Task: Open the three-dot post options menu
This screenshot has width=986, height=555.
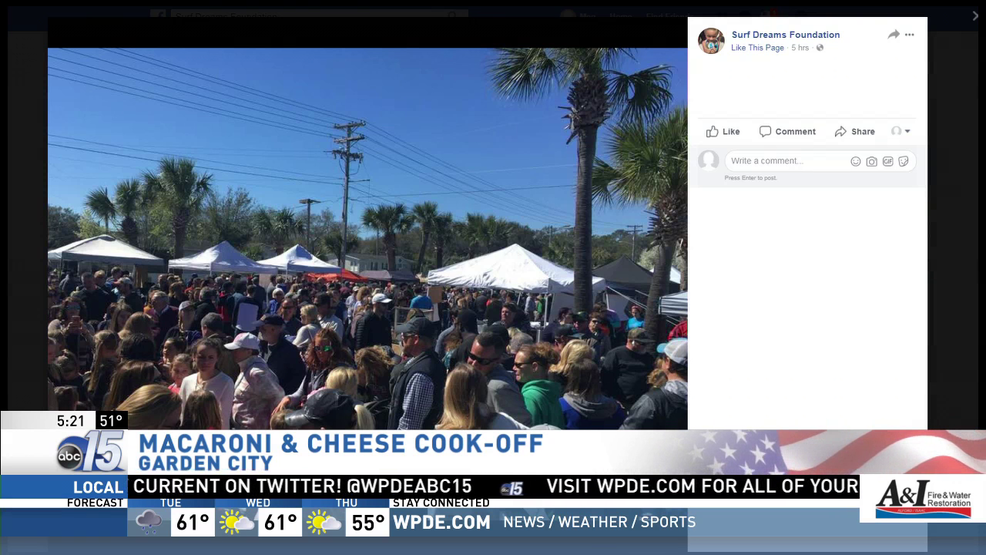Action: point(909,35)
